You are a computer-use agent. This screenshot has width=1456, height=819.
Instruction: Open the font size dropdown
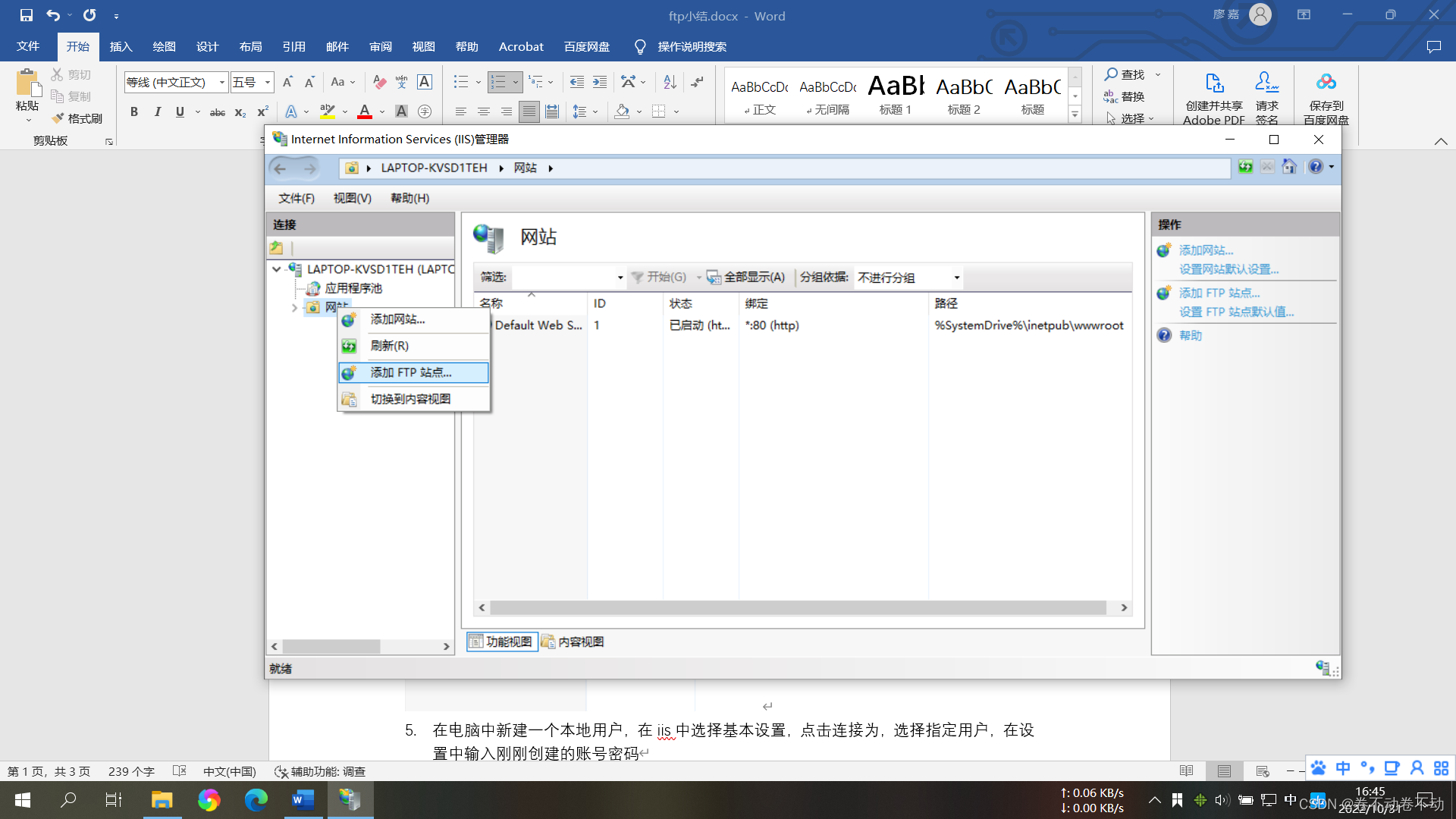pos(268,82)
